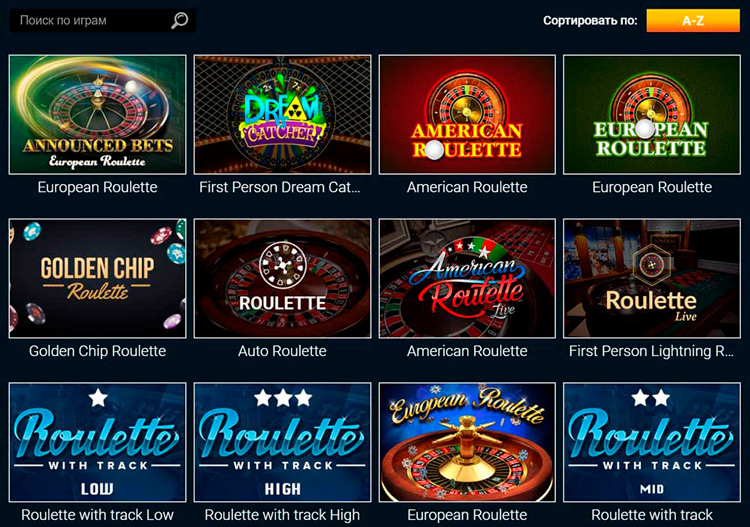Click 'Roulette with track High' caption
The height and width of the screenshot is (527, 750).
tap(282, 515)
